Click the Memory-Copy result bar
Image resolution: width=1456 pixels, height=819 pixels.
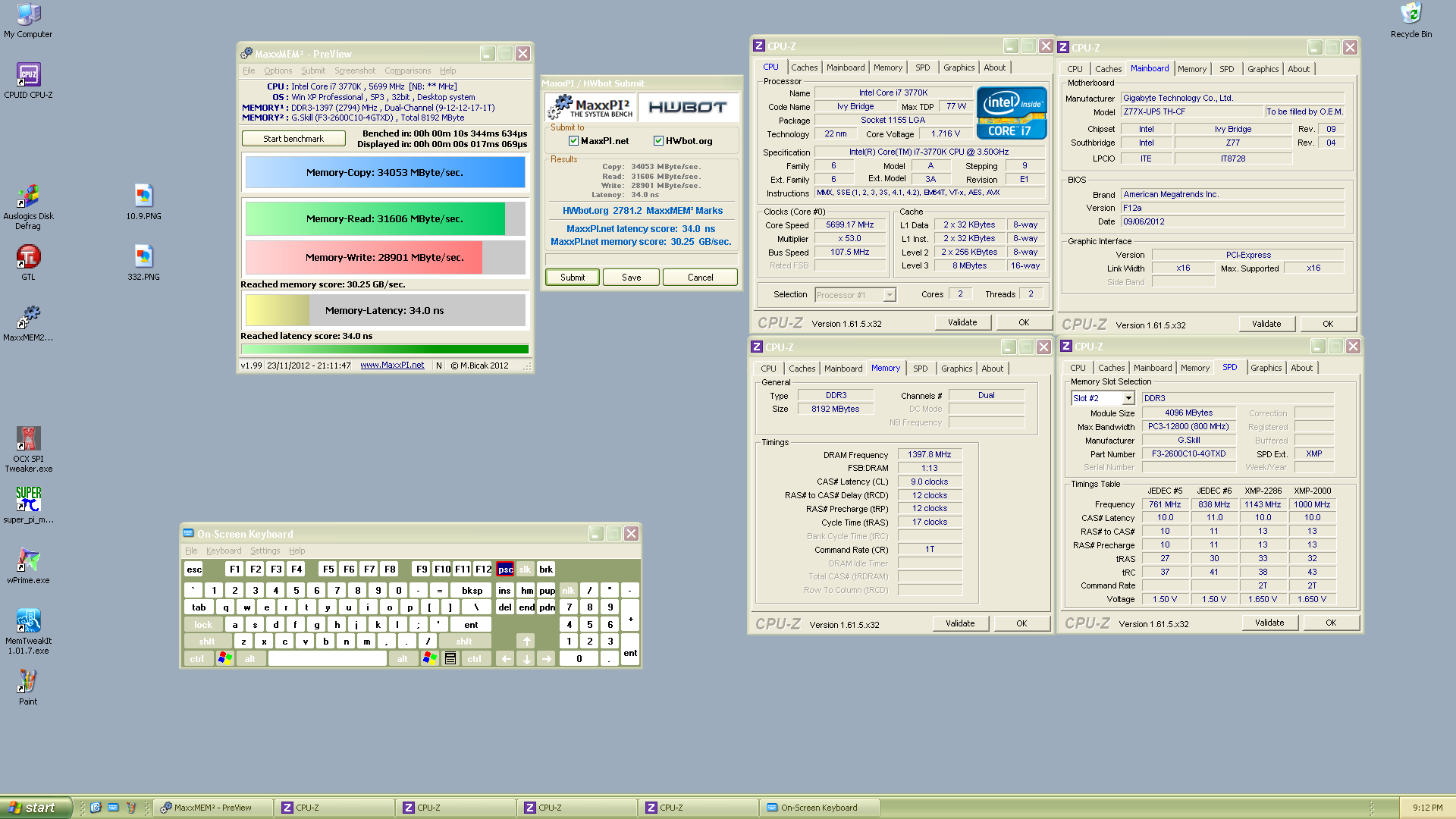click(384, 172)
